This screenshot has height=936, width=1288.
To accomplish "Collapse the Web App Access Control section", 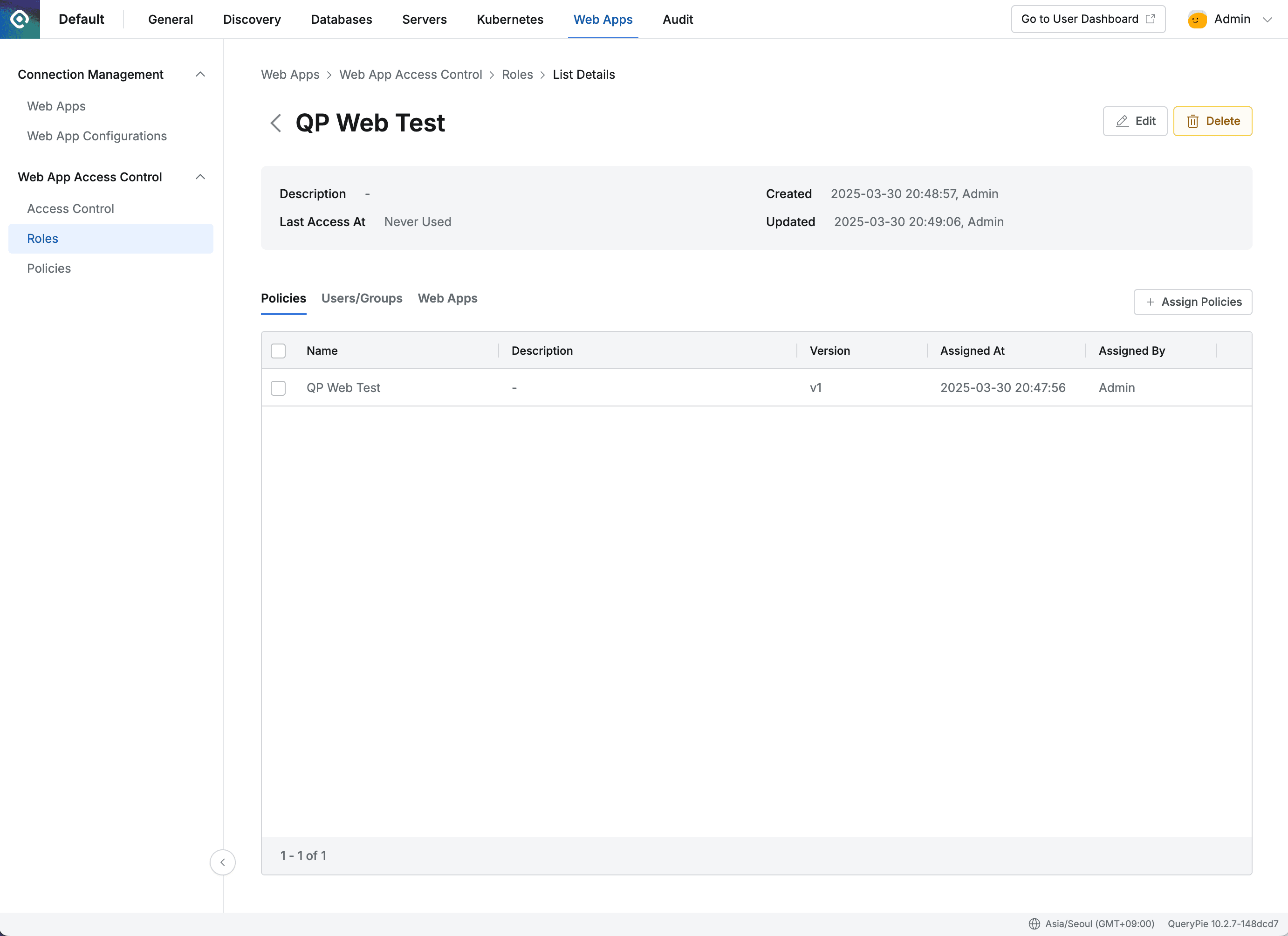I will click(200, 177).
